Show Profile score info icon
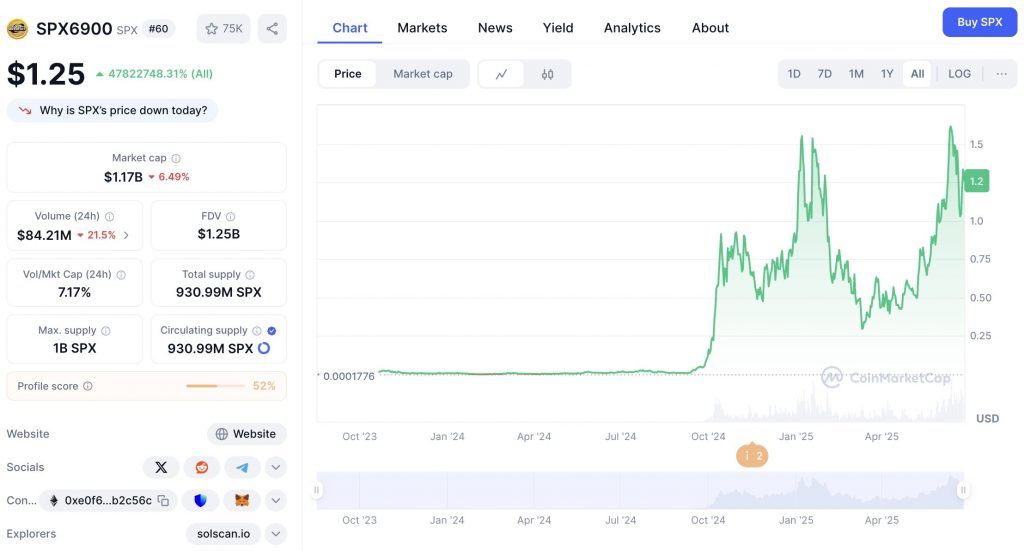 [88, 386]
